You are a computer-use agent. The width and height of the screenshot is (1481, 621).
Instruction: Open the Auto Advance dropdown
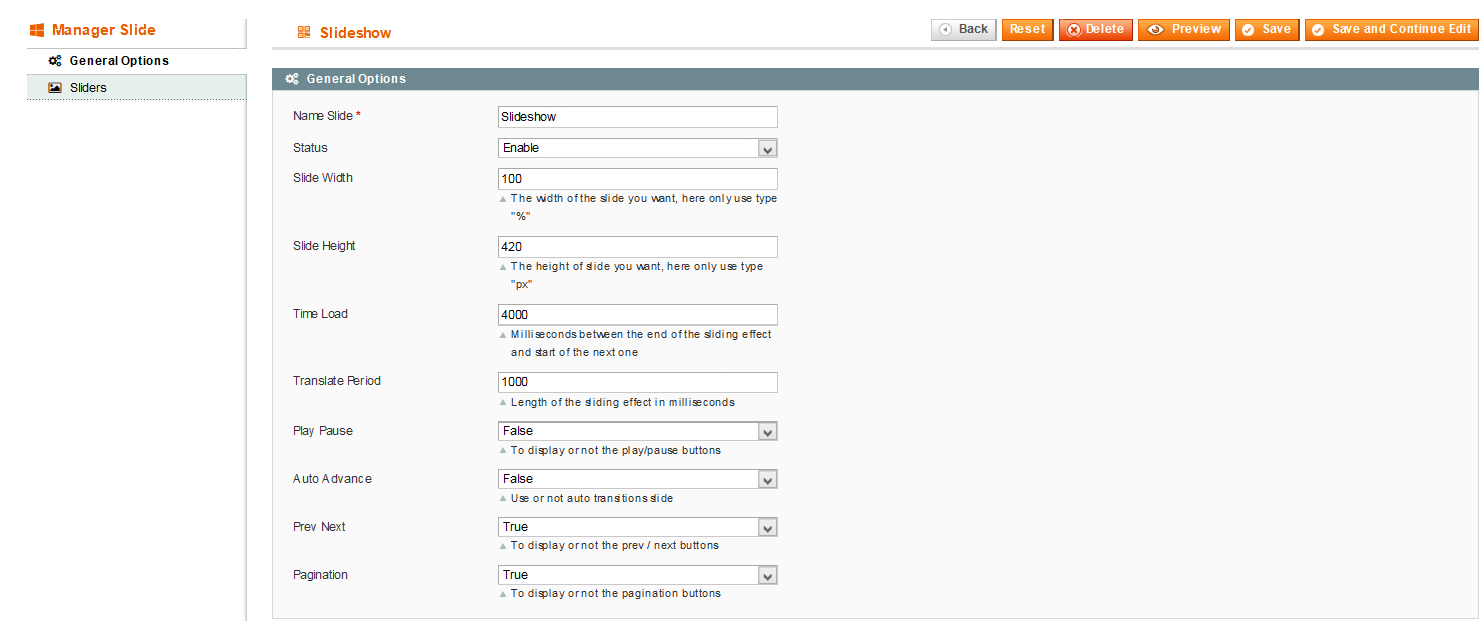click(x=638, y=479)
